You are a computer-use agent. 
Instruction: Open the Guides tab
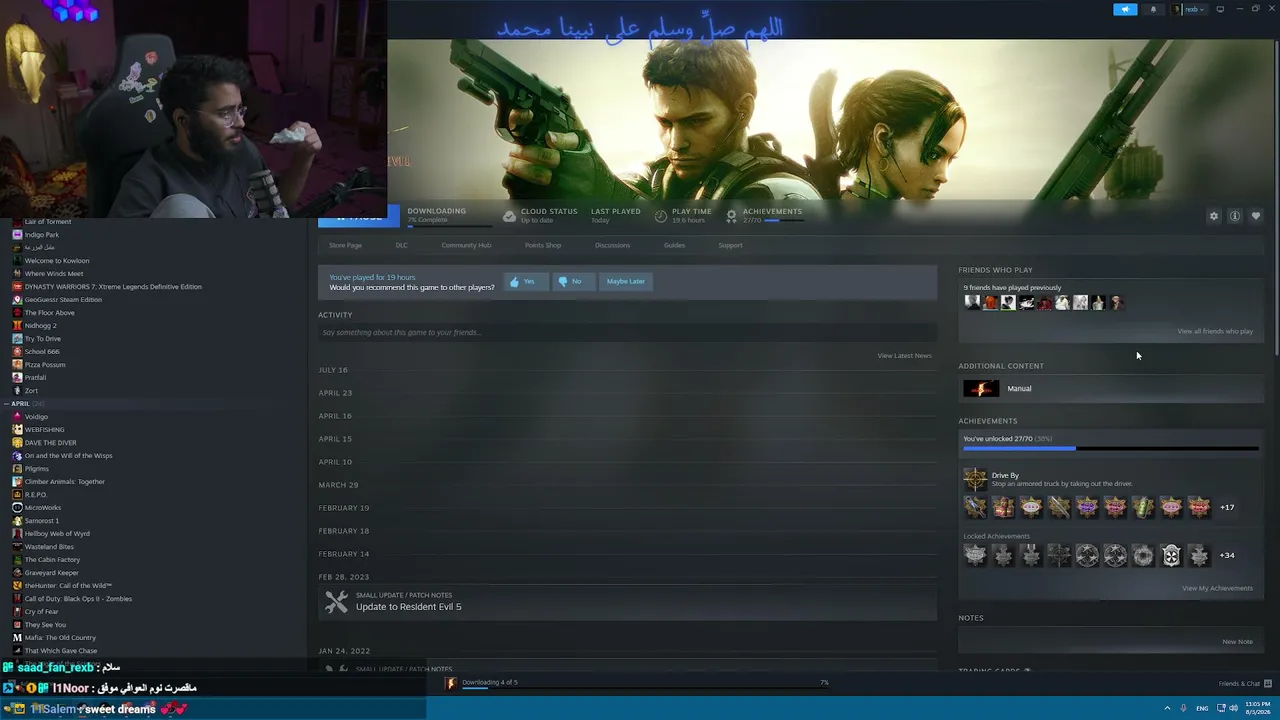point(674,245)
